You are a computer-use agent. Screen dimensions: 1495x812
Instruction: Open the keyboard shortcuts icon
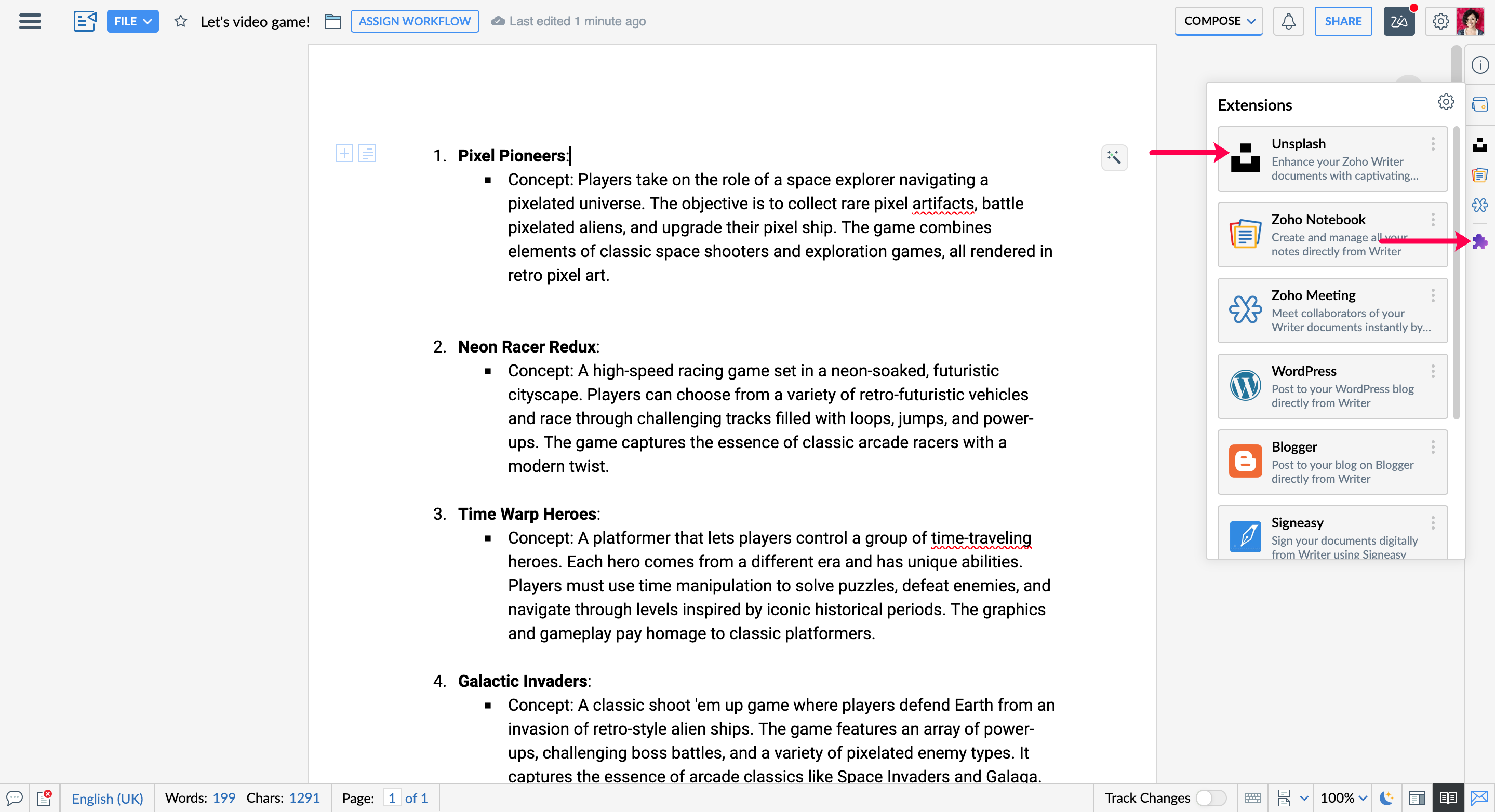coord(1252,798)
